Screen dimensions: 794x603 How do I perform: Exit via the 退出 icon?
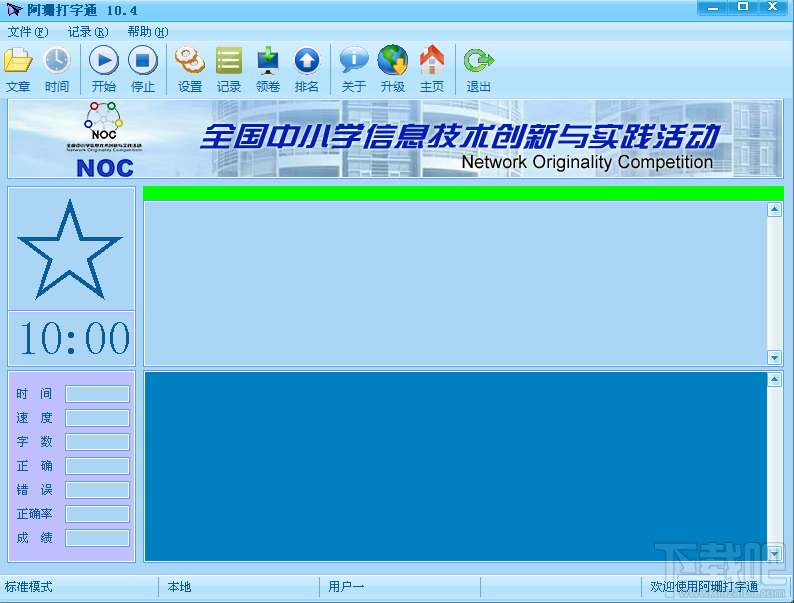pos(479,61)
